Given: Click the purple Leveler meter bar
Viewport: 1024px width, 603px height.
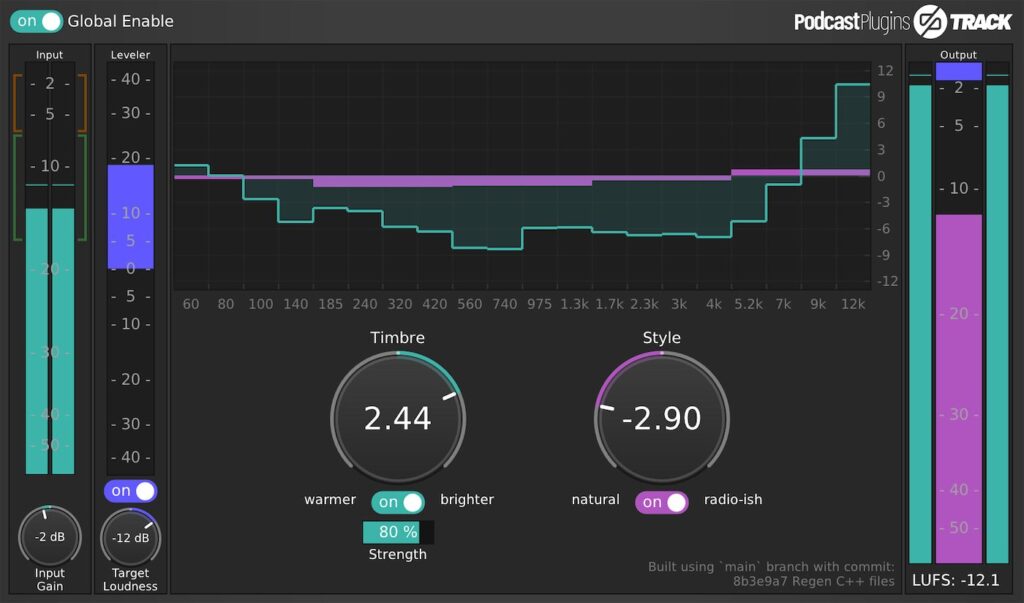Looking at the screenshot, I should [x=130, y=215].
